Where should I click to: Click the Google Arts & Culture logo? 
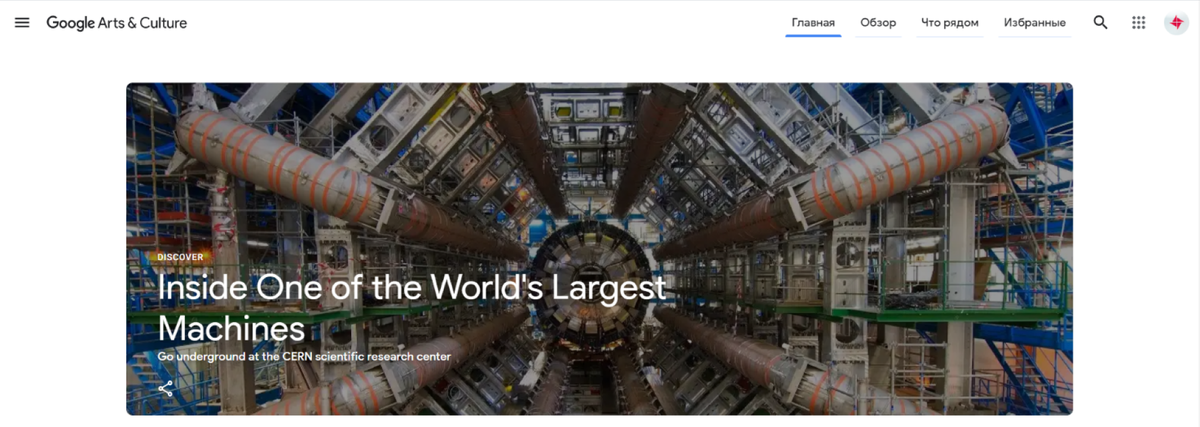[117, 23]
